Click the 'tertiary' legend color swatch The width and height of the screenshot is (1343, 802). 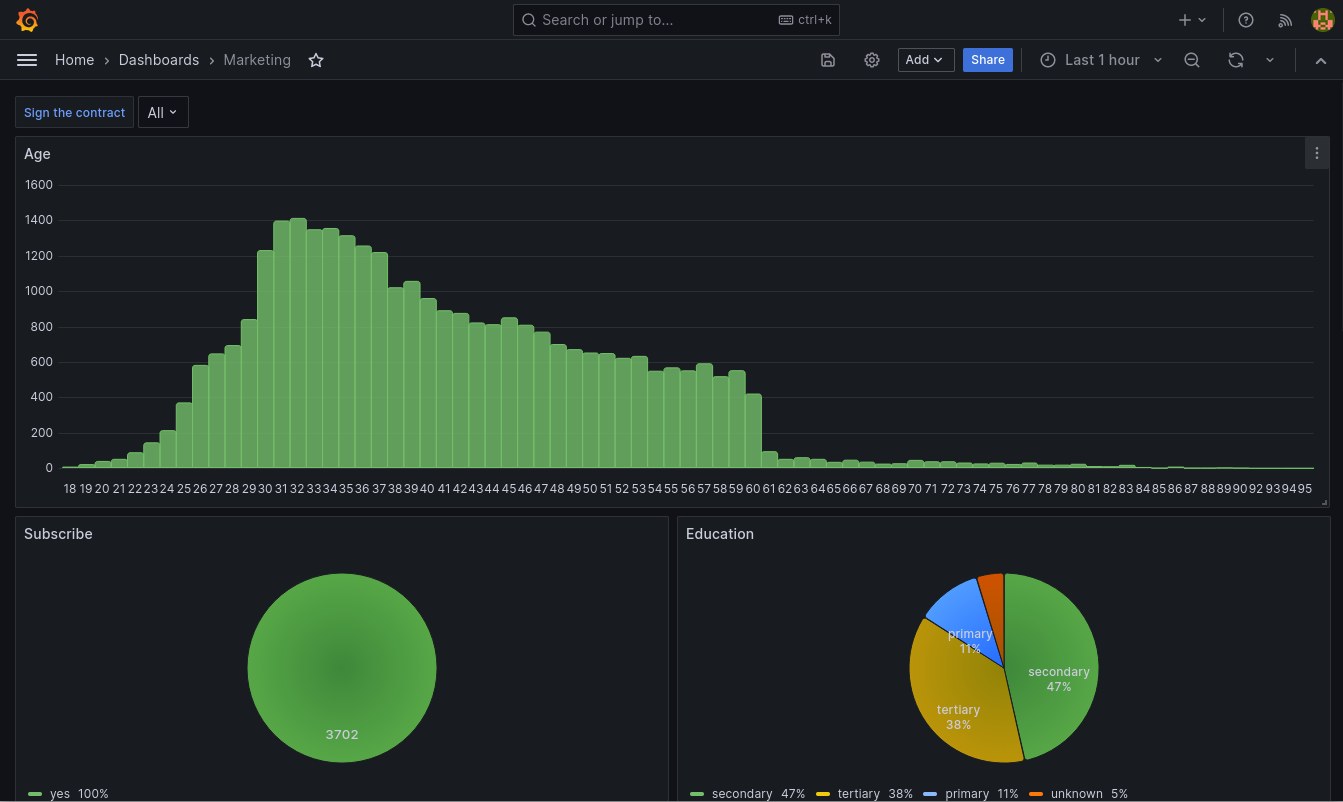click(x=823, y=793)
